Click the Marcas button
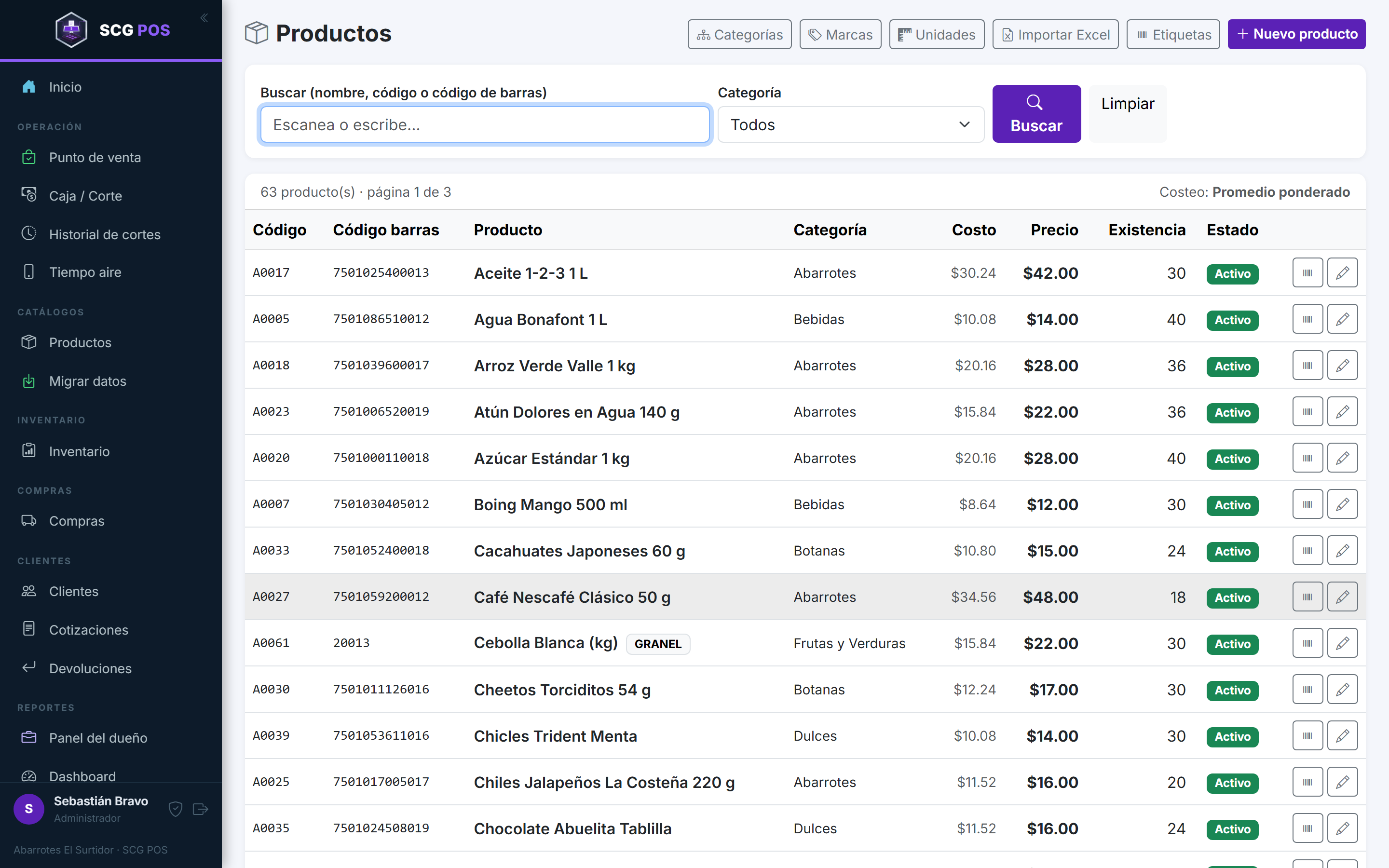This screenshot has width=1389, height=868. tap(840, 34)
